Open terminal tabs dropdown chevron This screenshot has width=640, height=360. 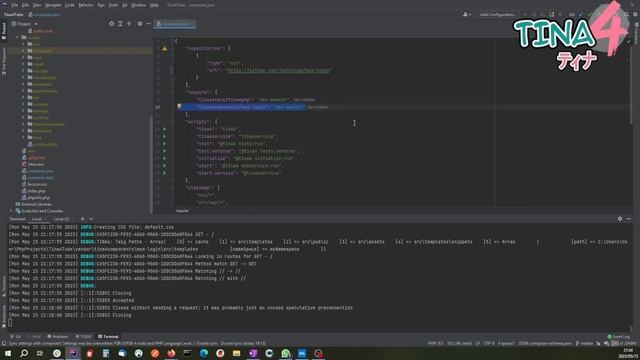(91, 219)
